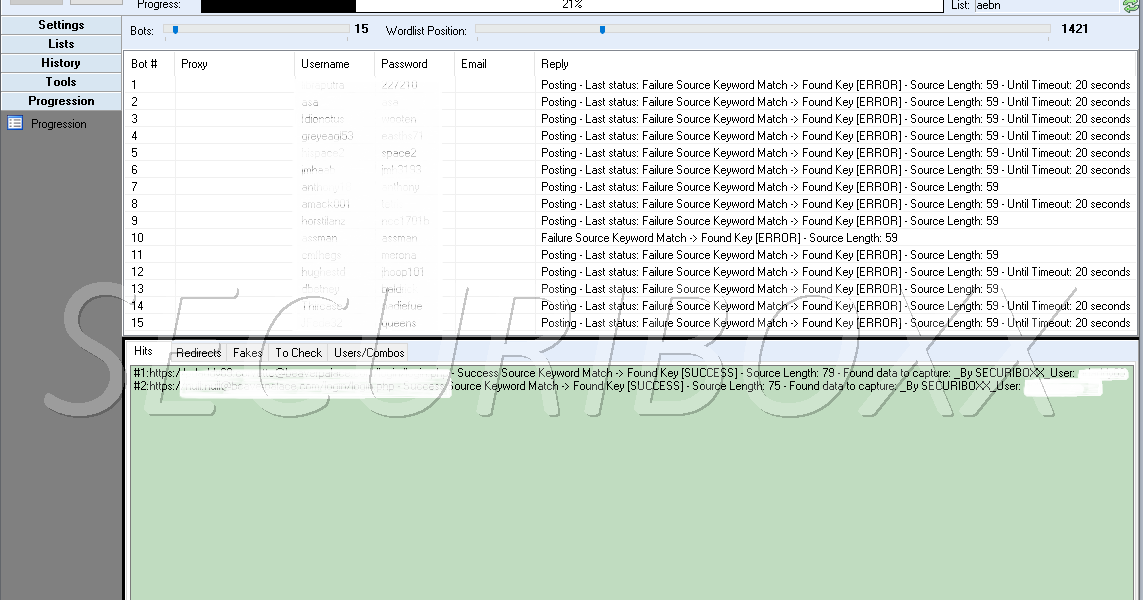Screen dimensions: 1143x600
Task: Click the green refresh list icon
Action: (x=1130, y=6)
